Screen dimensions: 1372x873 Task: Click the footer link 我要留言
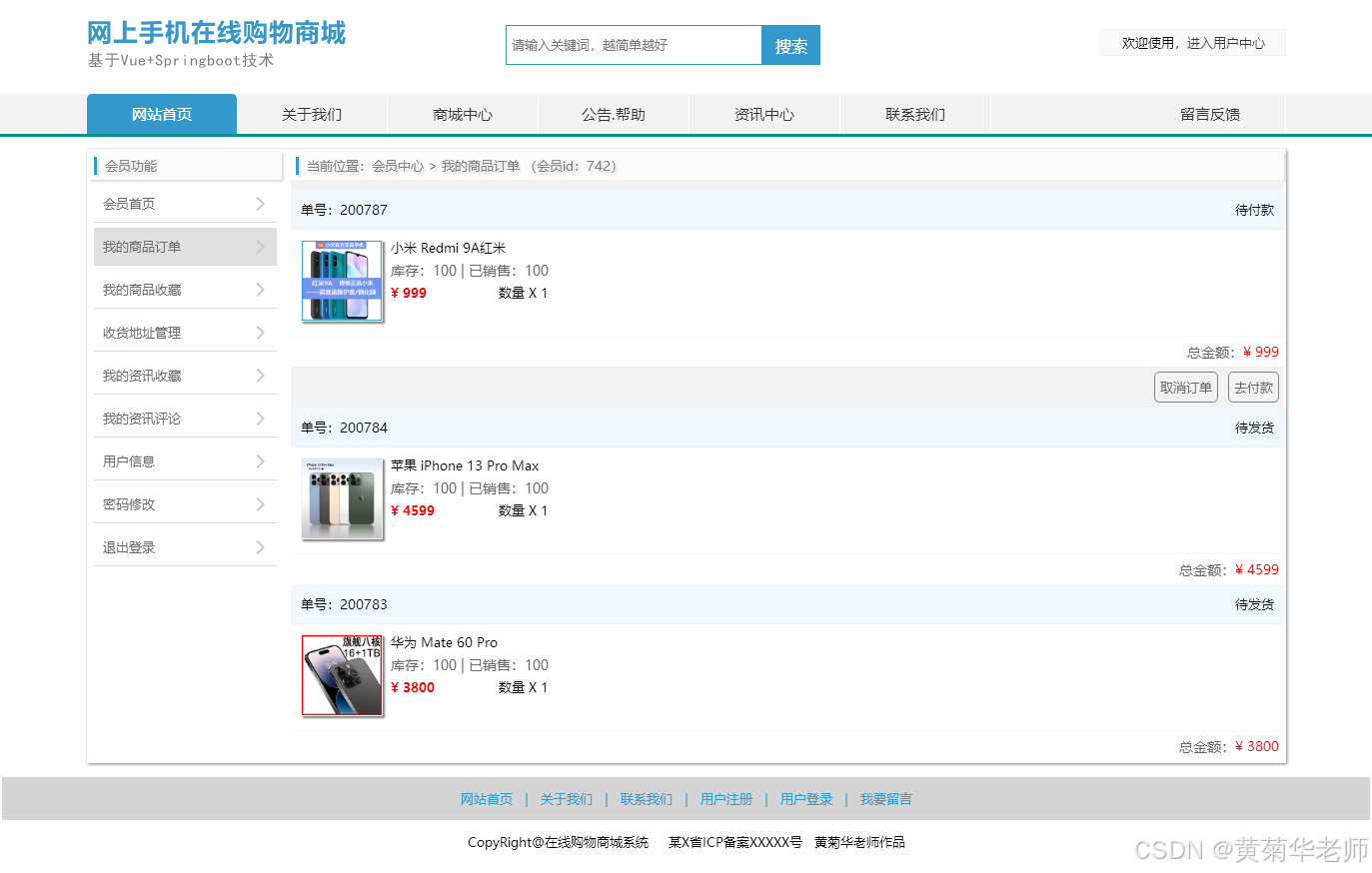[886, 799]
